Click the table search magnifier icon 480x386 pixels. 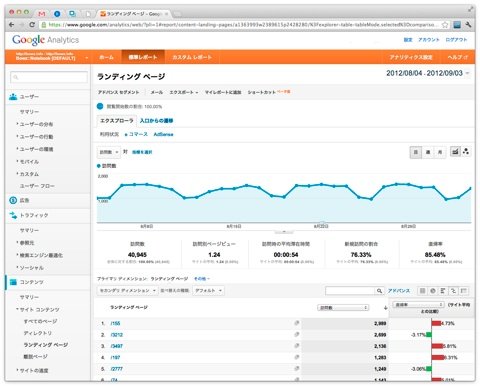[379, 291]
